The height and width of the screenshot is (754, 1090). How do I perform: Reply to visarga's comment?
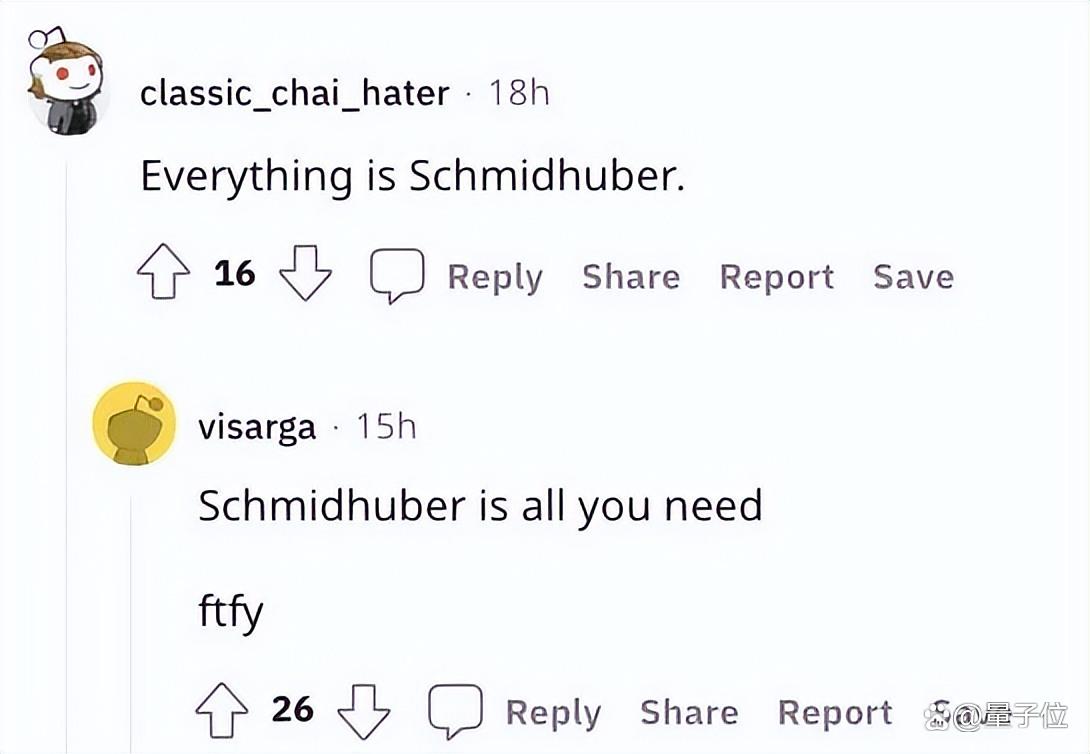click(x=553, y=713)
